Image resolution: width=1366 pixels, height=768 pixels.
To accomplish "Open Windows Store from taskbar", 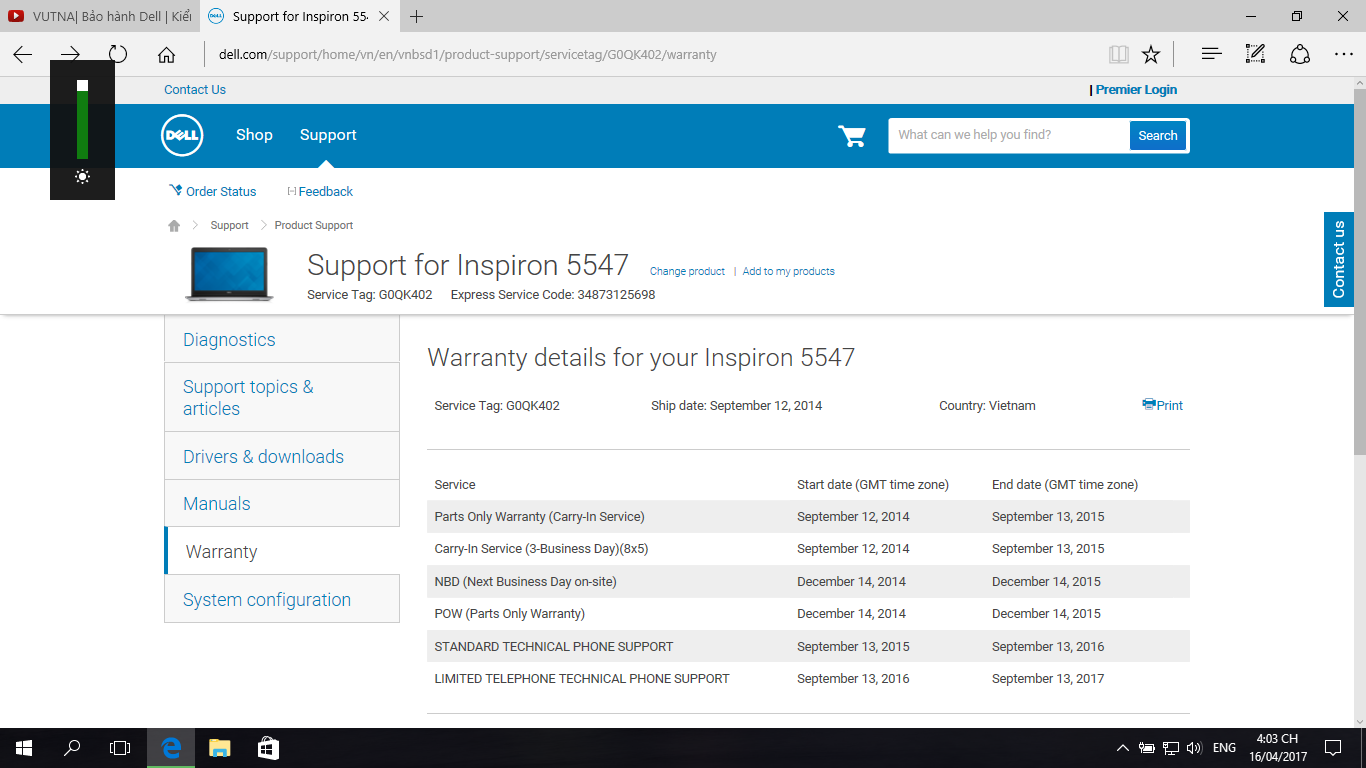I will 267,748.
